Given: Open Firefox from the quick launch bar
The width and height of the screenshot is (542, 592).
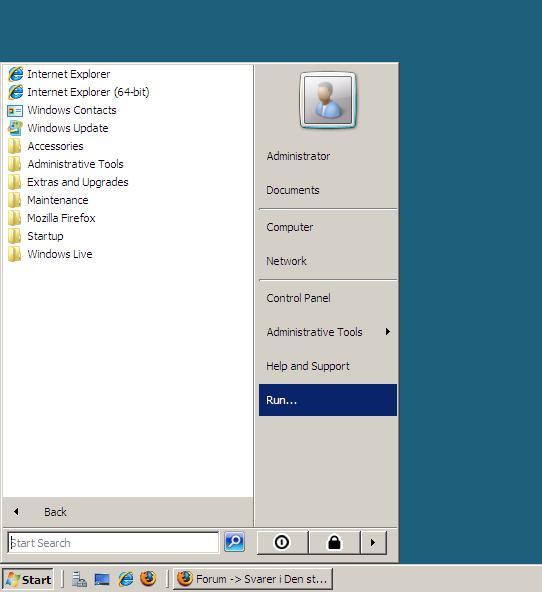Looking at the screenshot, I should click(148, 578).
